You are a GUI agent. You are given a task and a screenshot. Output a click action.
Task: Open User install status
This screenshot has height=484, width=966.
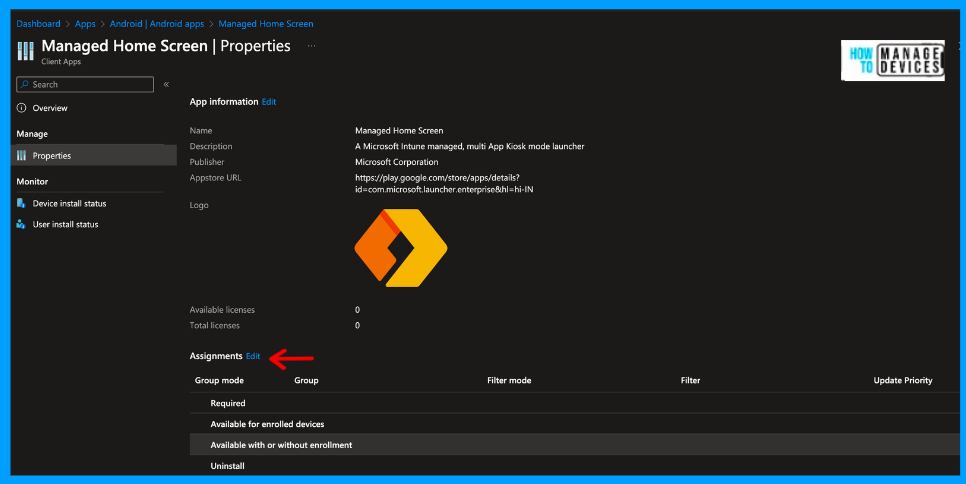coord(65,224)
